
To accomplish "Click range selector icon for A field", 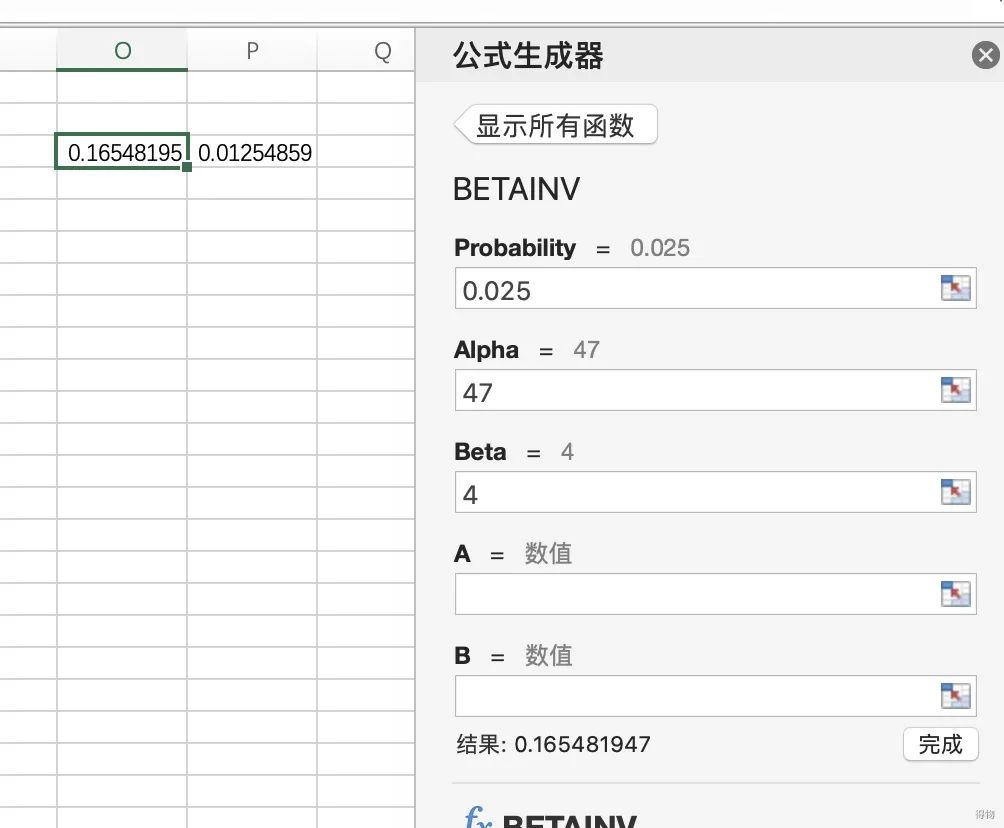I will point(955,594).
